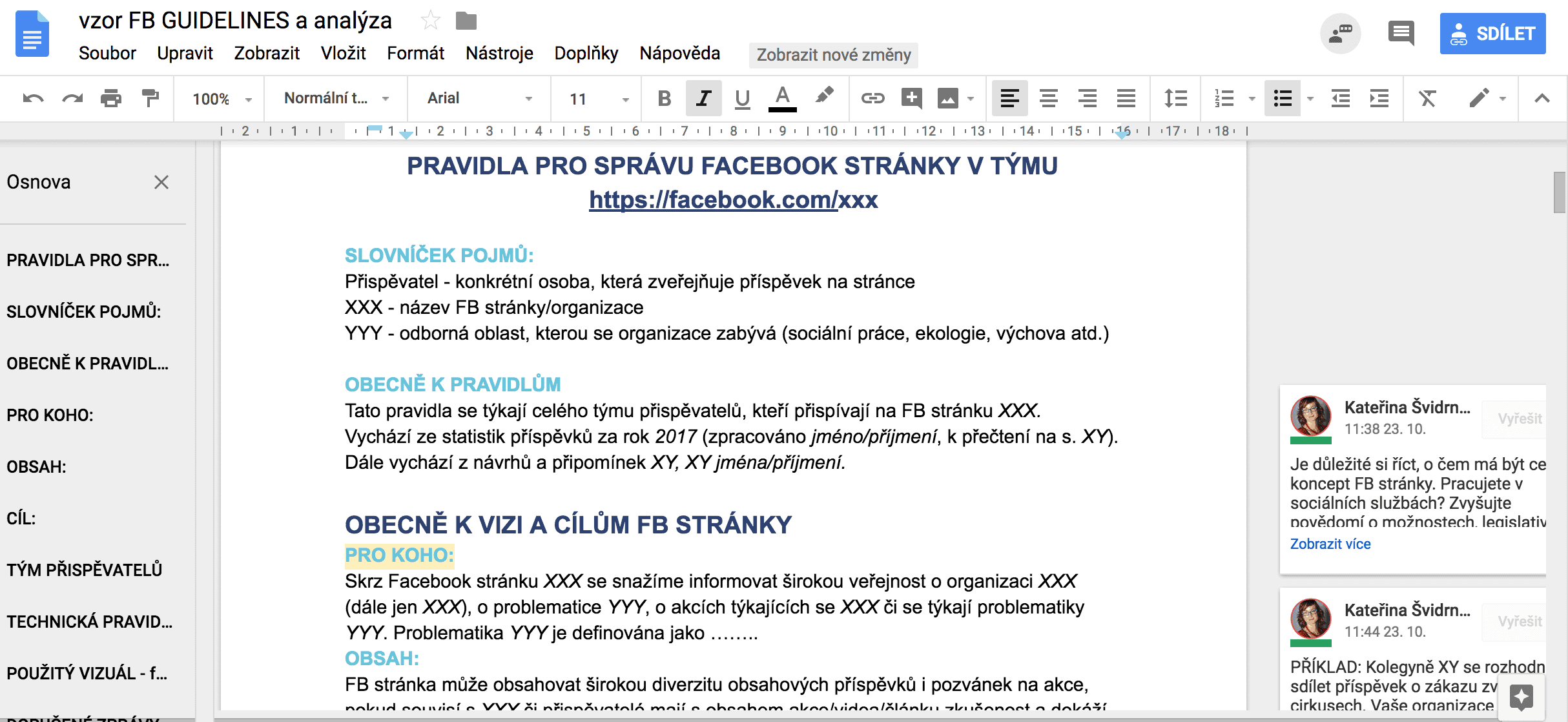Viewport: 1568px width, 722px height.
Task: Resolve the 11:38 comment with Vyřešit
Action: click(x=1519, y=418)
